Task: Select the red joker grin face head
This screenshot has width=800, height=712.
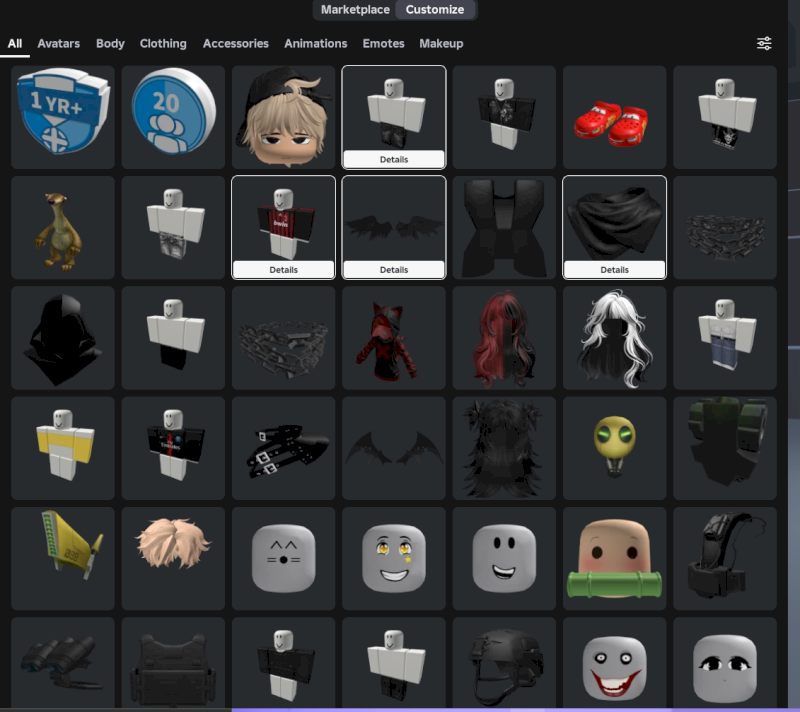Action: pos(614,663)
